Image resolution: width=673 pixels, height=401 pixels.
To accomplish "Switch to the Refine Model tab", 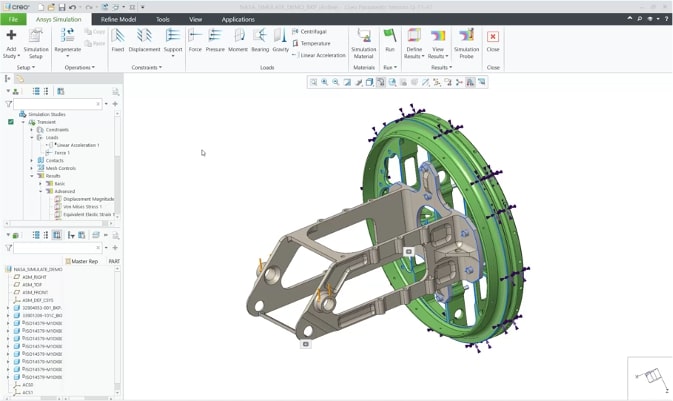I will click(121, 19).
